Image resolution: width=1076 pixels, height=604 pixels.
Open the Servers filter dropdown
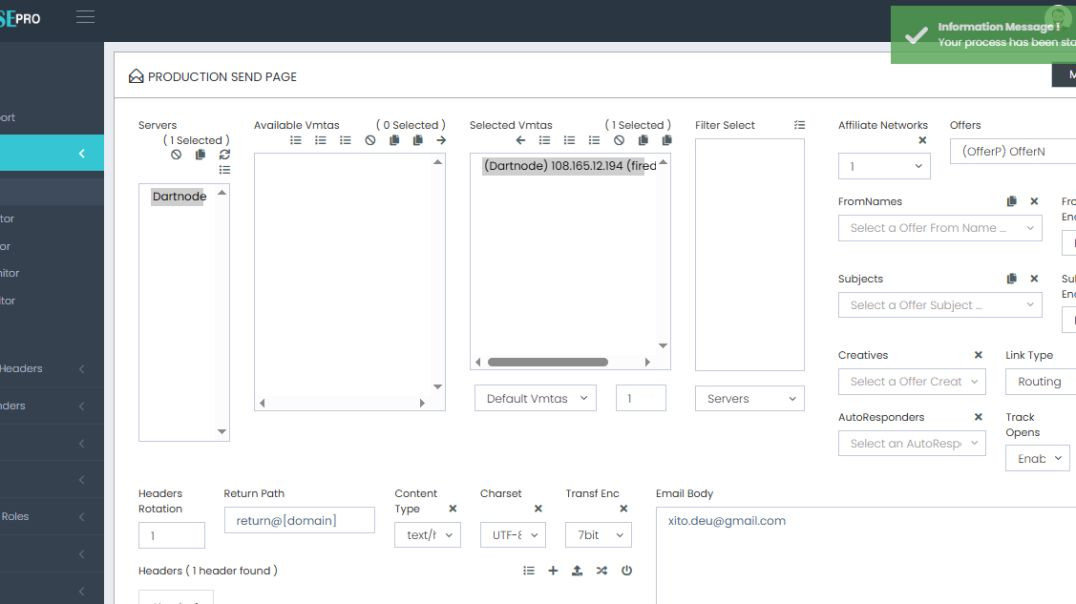coord(749,397)
